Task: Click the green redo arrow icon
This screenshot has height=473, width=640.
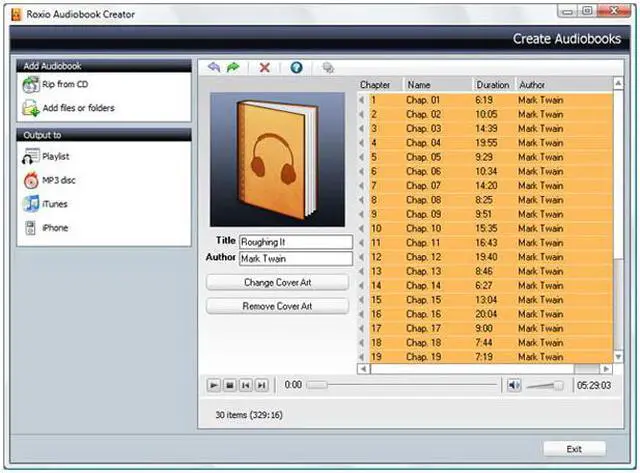Action: (234, 67)
